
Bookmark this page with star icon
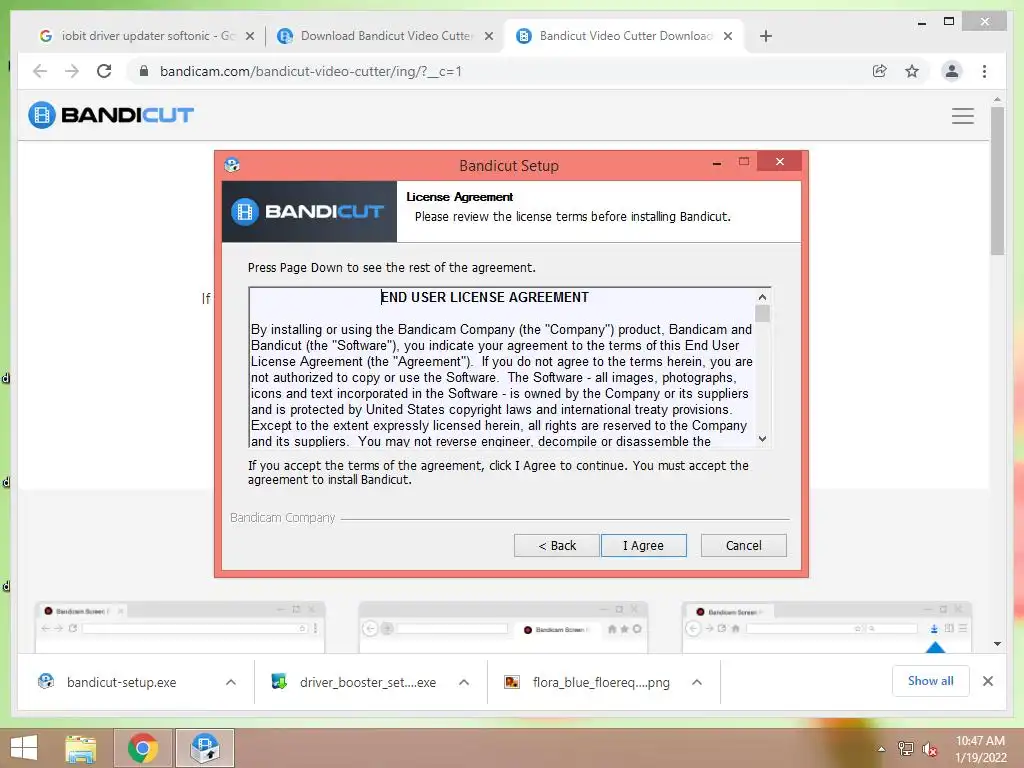pos(912,71)
